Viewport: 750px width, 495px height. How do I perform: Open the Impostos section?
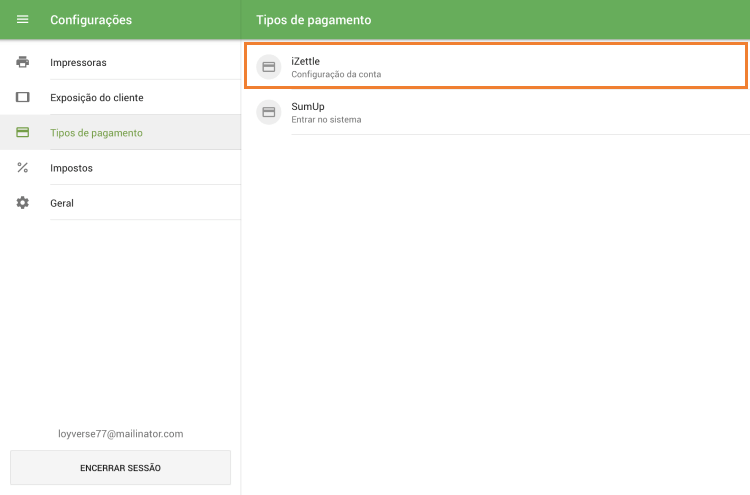pyautogui.click(x=71, y=168)
